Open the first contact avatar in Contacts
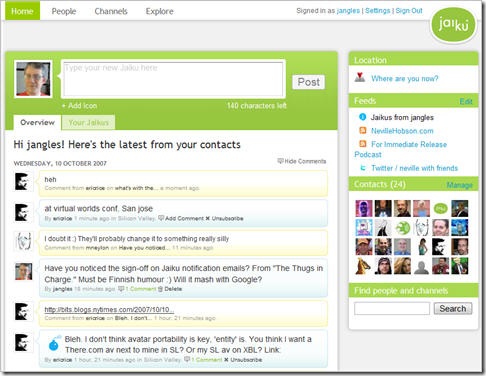 [364, 208]
